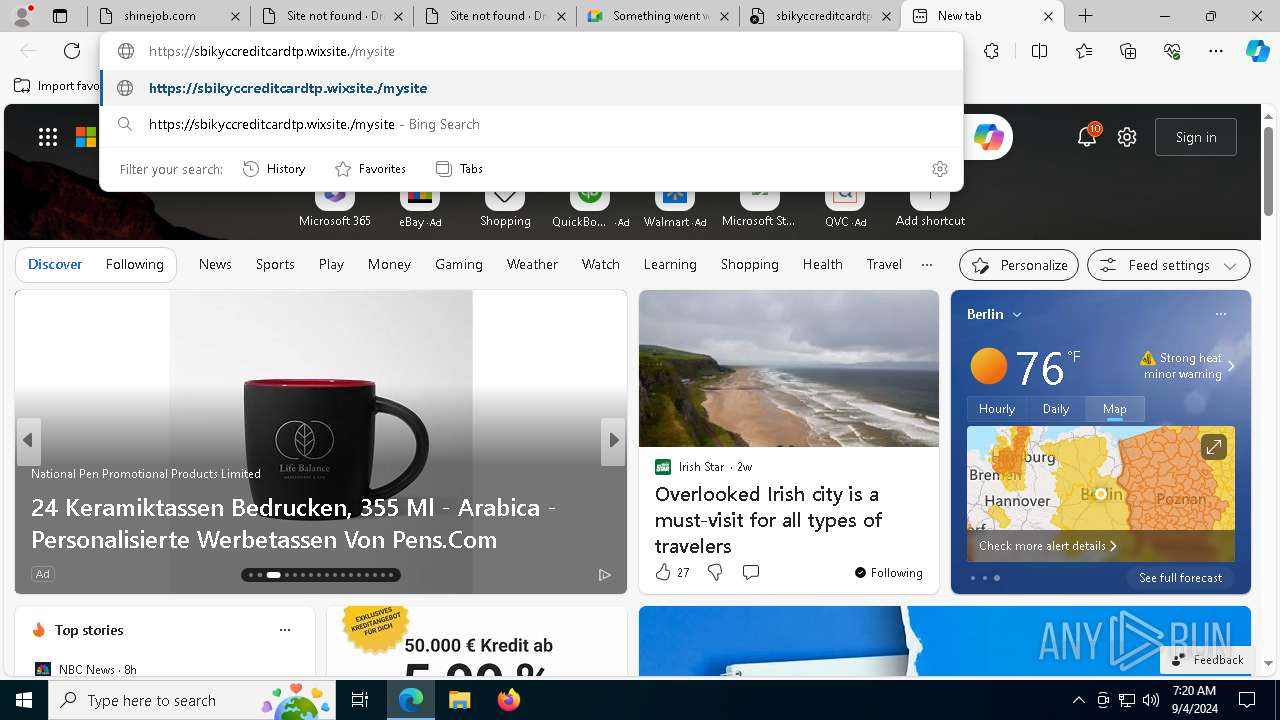The height and width of the screenshot is (720, 1280).
Task: Open the notifications bell icon
Action: coord(1086,137)
